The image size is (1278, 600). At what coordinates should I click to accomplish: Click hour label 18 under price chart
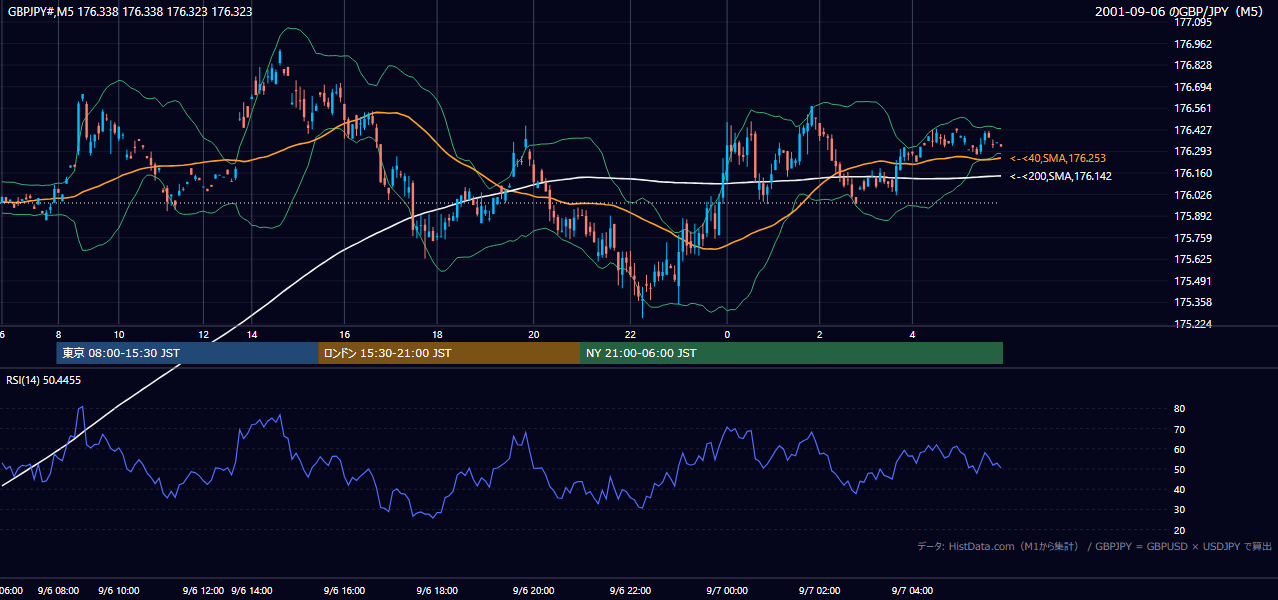(437, 334)
